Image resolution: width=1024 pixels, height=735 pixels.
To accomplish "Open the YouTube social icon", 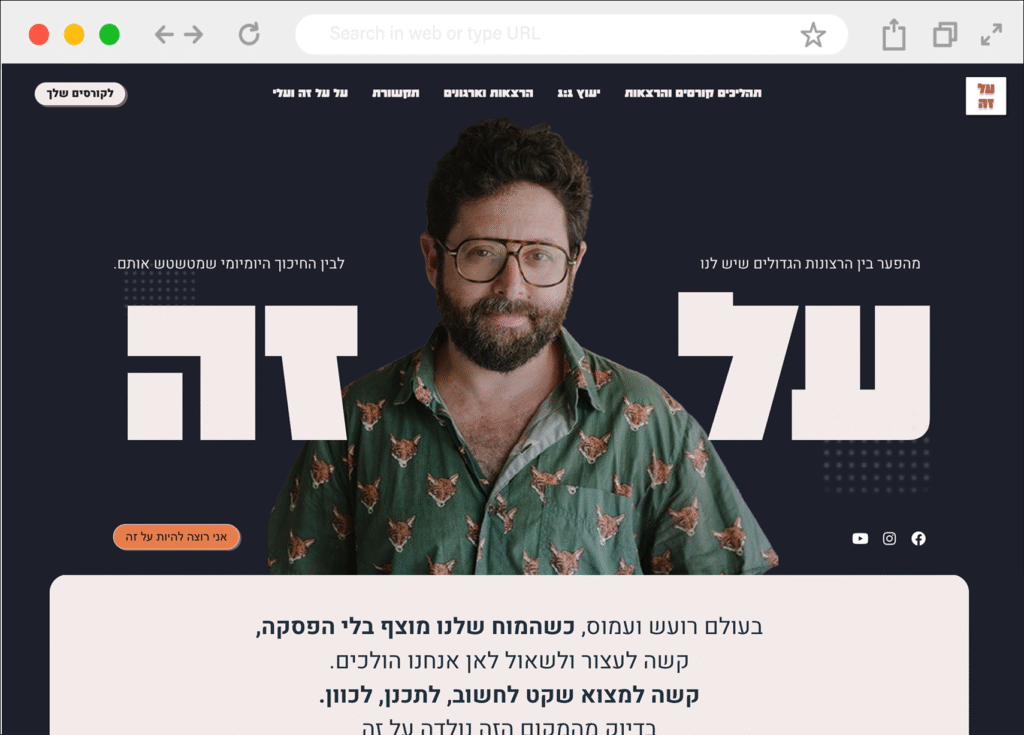I will tap(860, 538).
